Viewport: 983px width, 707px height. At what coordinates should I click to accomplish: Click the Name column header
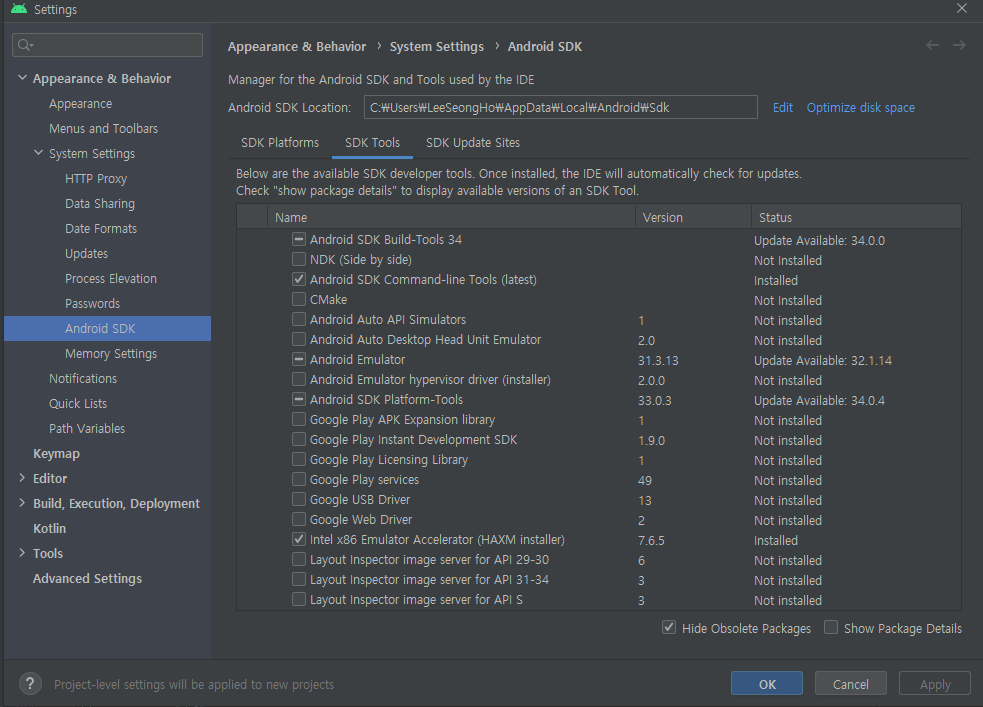451,217
